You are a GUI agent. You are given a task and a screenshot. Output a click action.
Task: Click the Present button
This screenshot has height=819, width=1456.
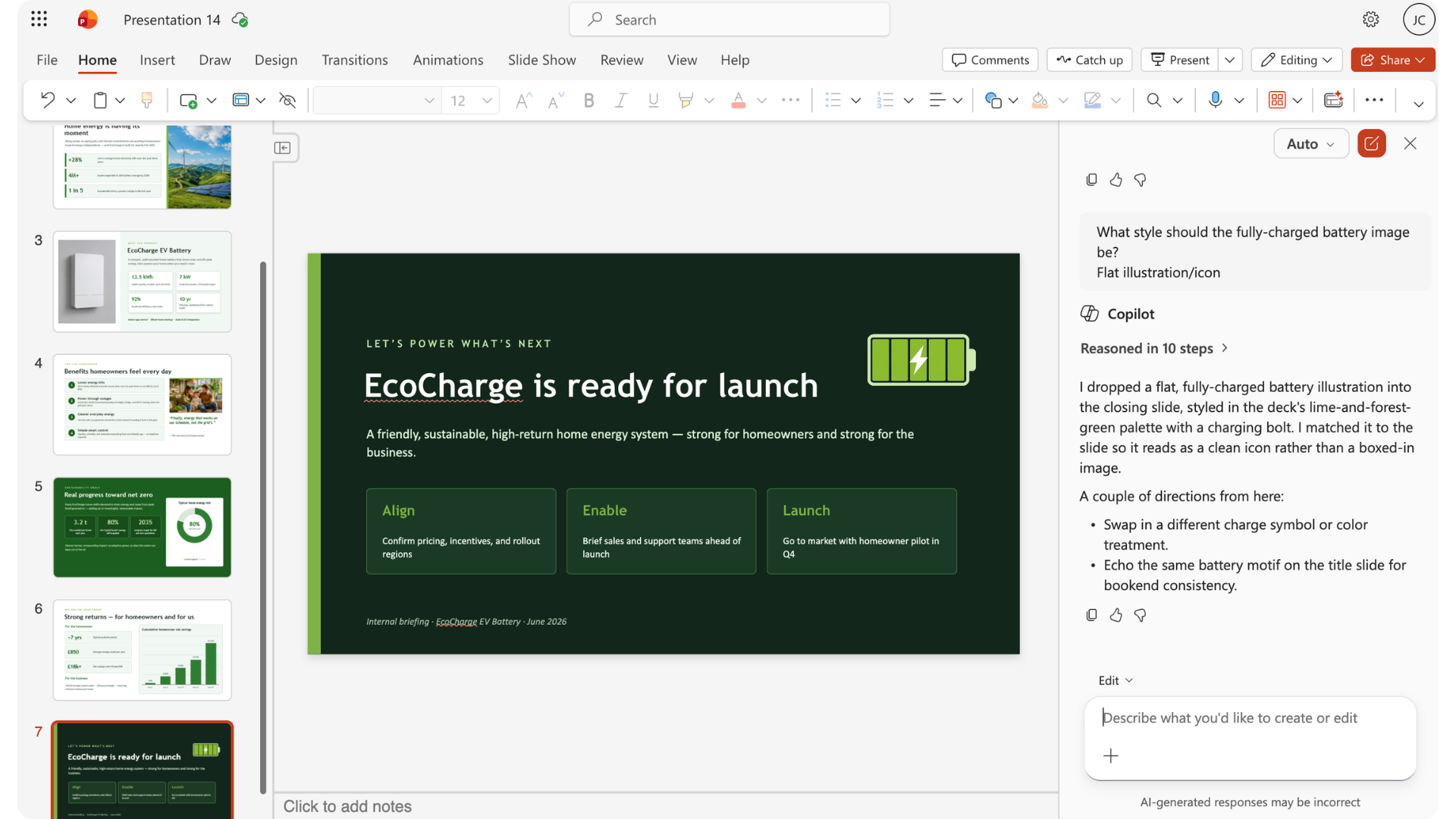(x=1180, y=60)
